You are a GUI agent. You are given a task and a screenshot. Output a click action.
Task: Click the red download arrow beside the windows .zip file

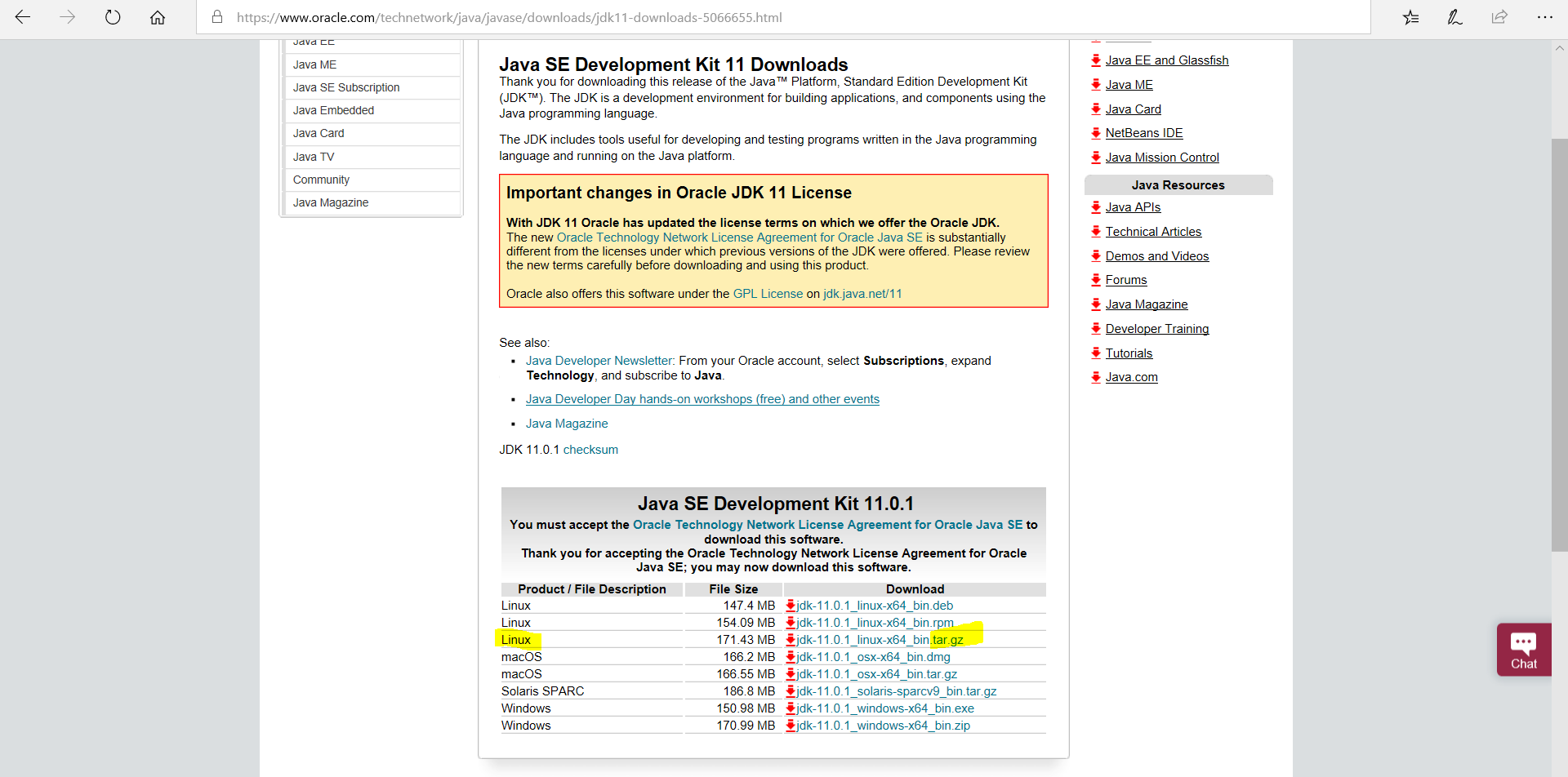tap(791, 726)
